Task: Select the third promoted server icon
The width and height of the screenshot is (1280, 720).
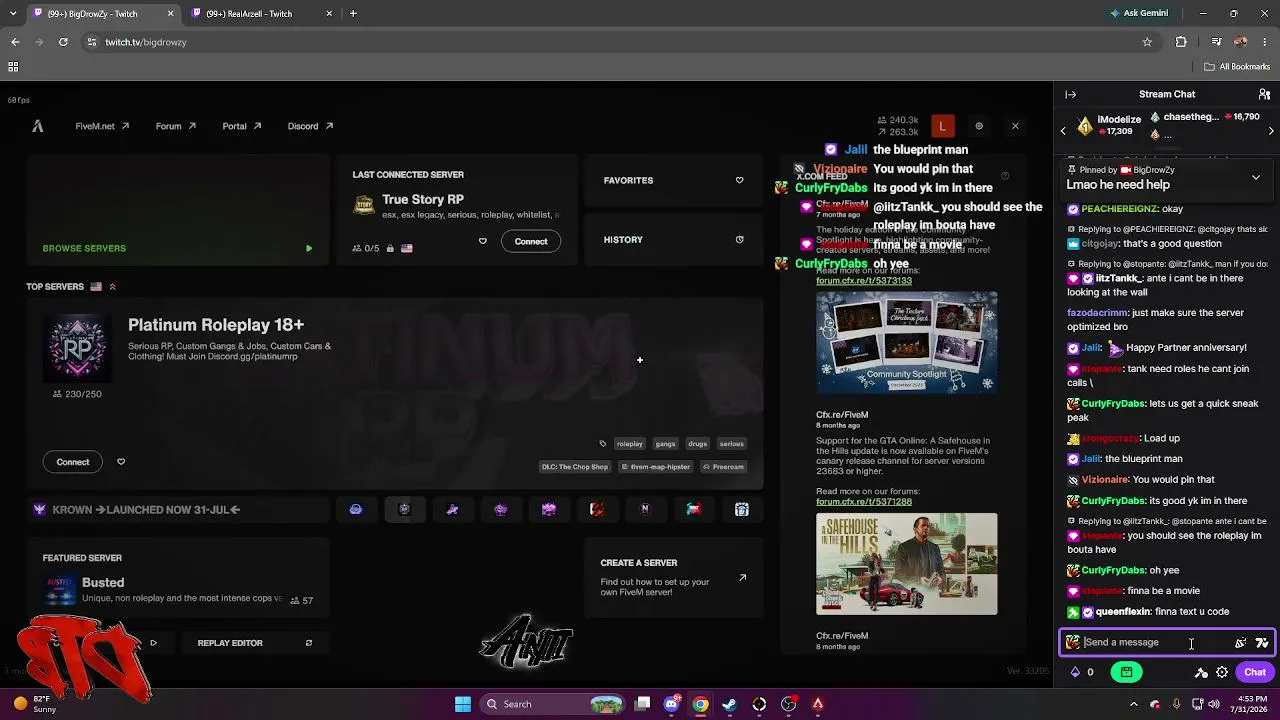Action: [x=452, y=510]
